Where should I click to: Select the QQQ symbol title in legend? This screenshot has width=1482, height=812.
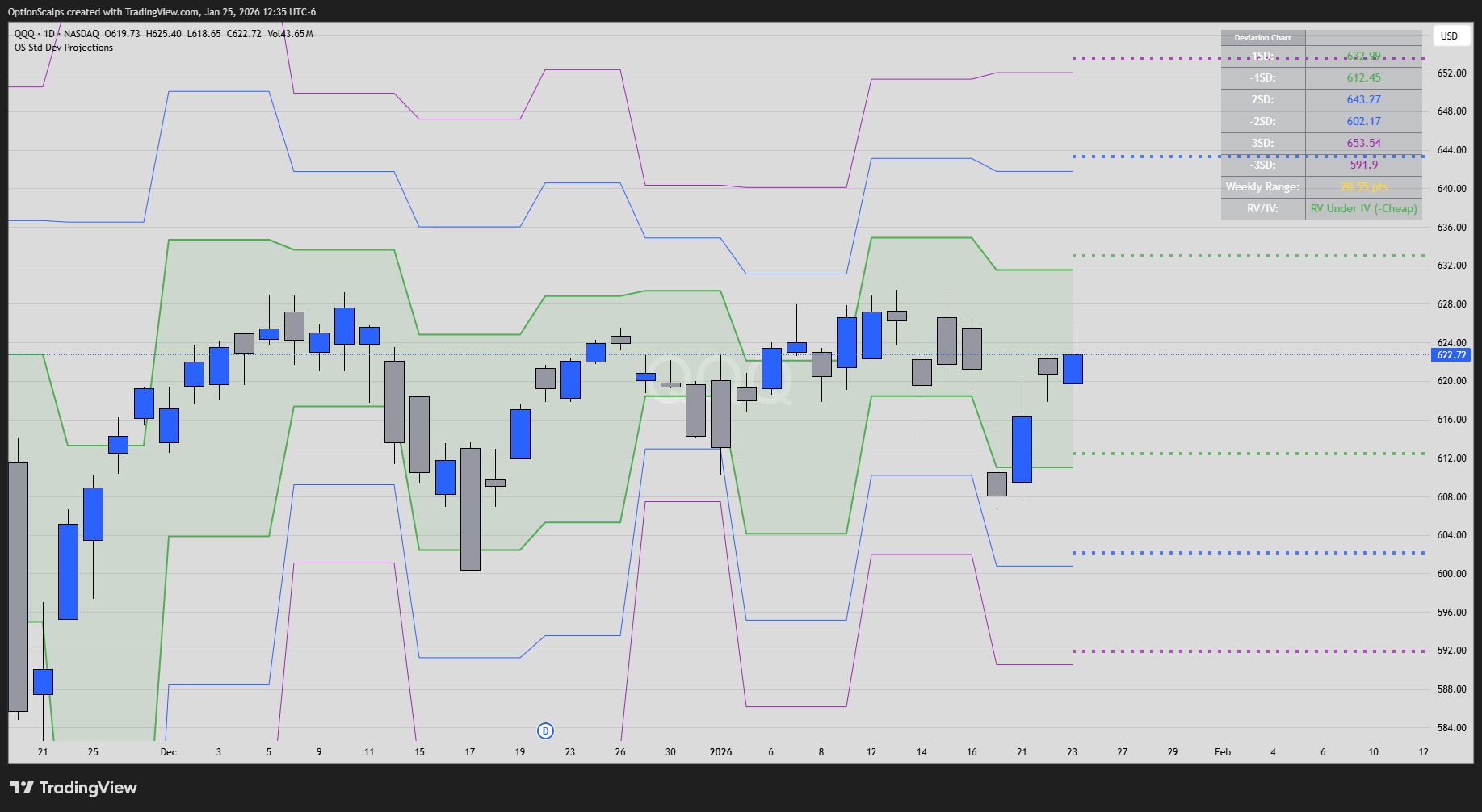pyautogui.click(x=25, y=34)
